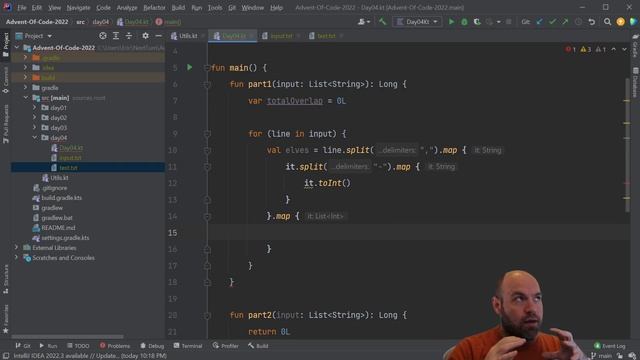Commit changes with Git checkmark icon

click(553, 22)
